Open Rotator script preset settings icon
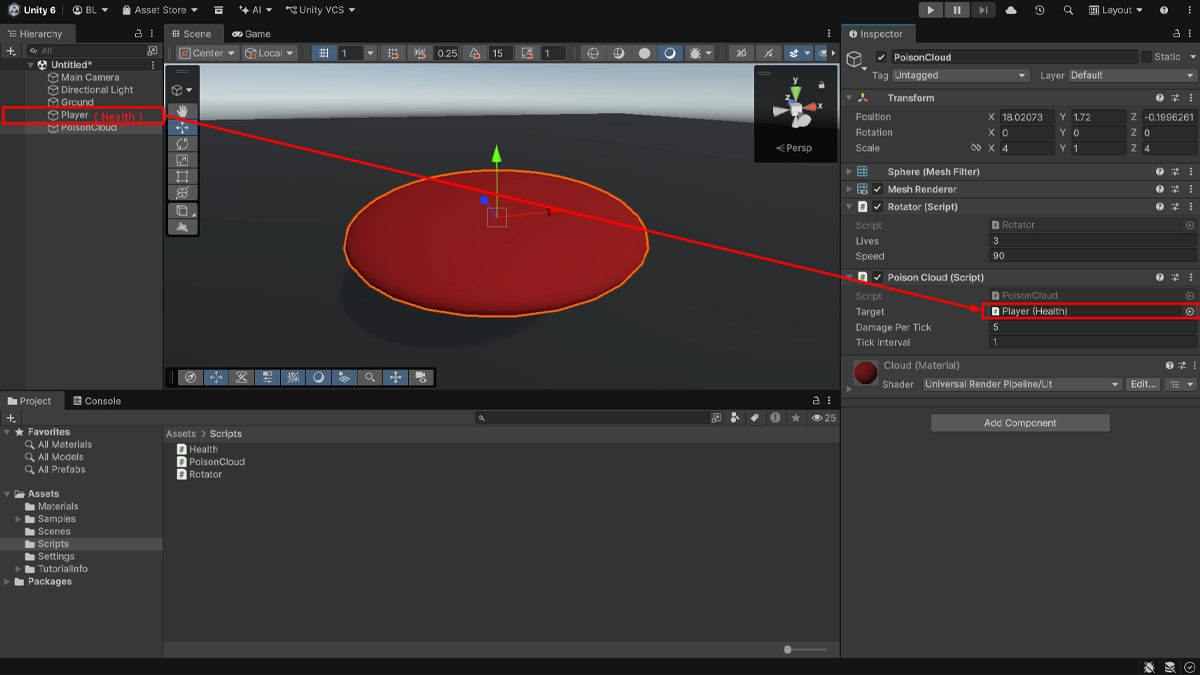This screenshot has width=1200, height=675. [1175, 207]
